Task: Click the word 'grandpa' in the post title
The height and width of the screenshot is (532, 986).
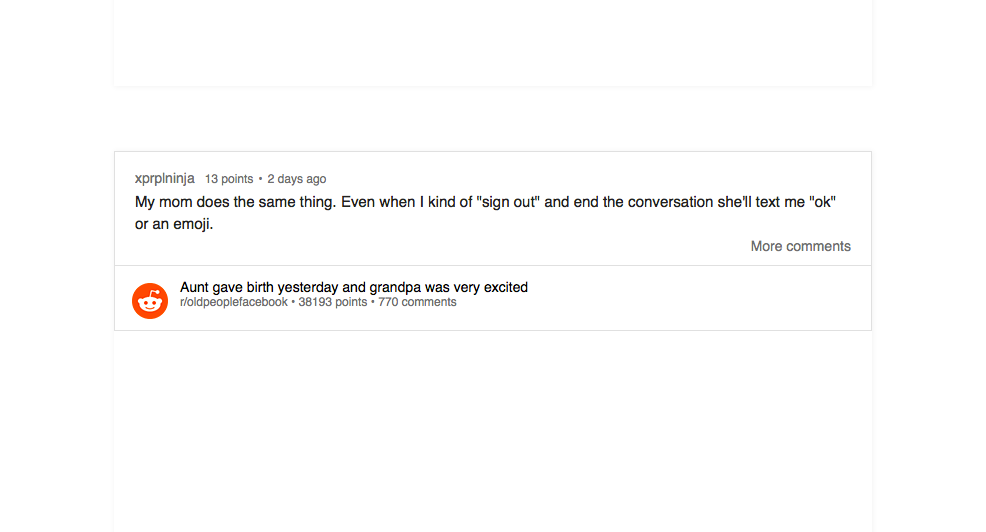Action: coord(395,287)
